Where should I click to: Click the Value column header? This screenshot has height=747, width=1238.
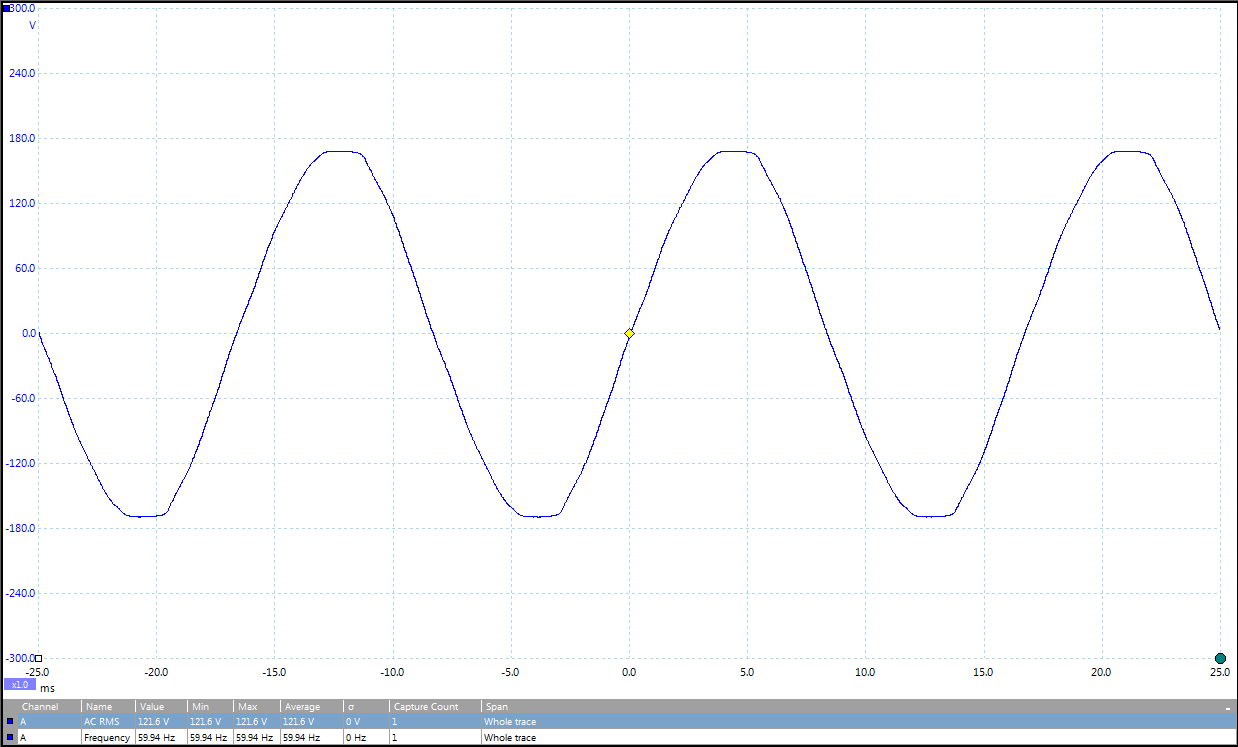pos(151,707)
